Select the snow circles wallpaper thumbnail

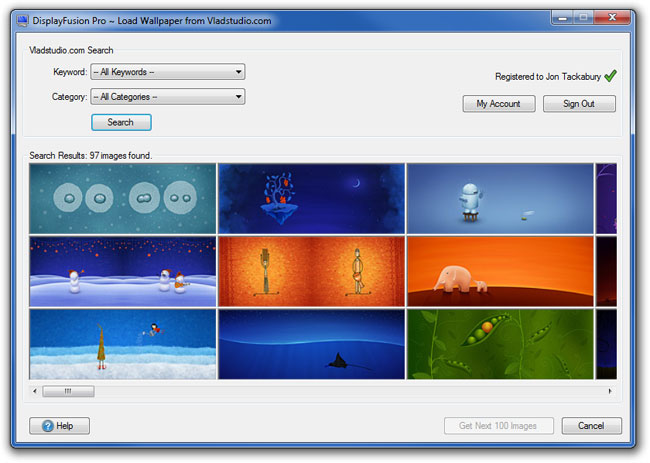[x=123, y=198]
